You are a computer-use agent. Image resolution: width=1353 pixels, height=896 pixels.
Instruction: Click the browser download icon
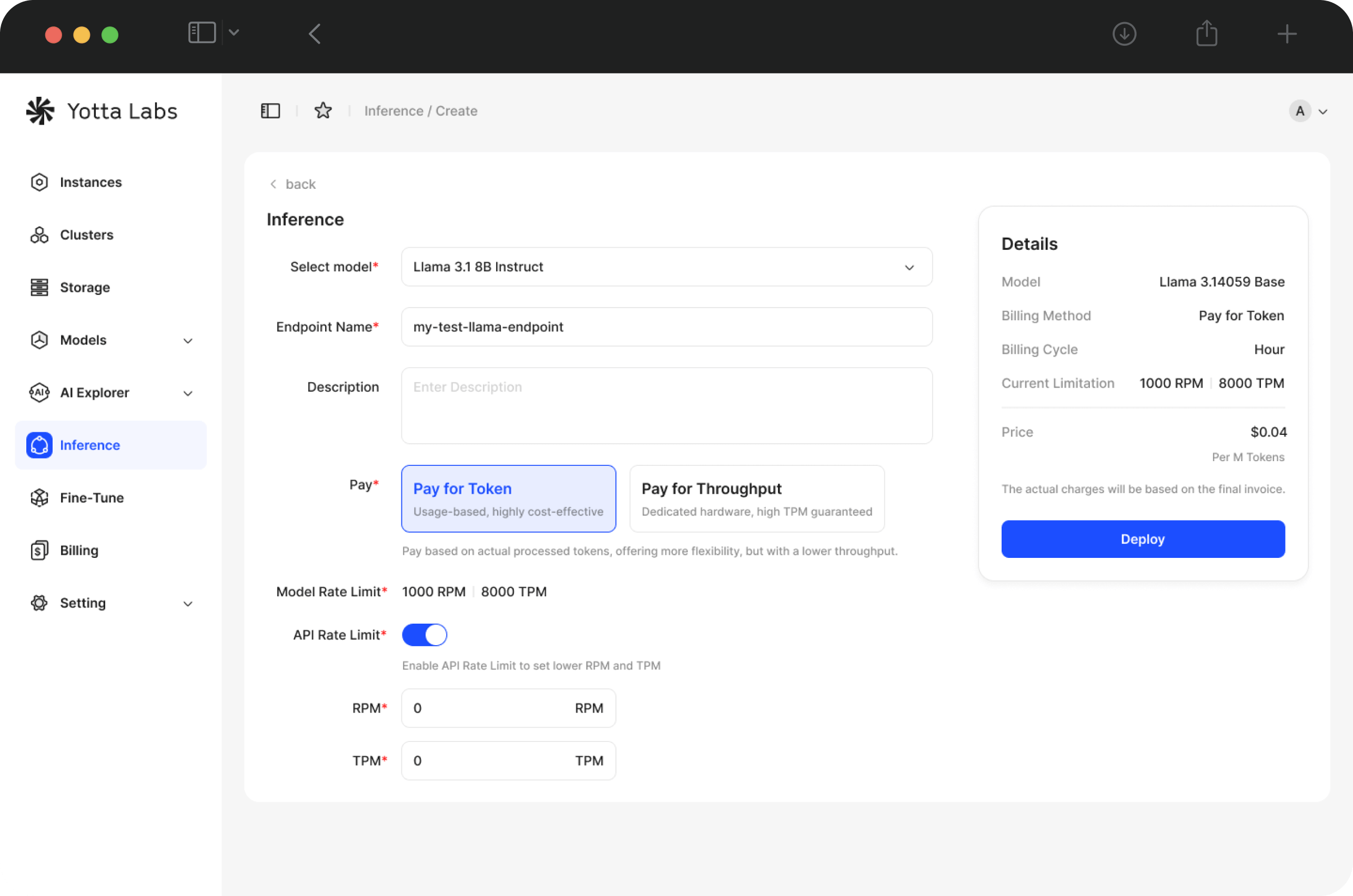(1124, 34)
